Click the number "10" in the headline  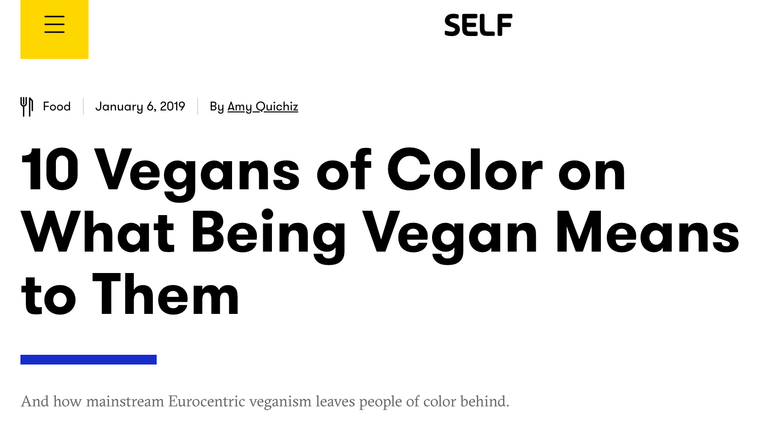coord(50,170)
